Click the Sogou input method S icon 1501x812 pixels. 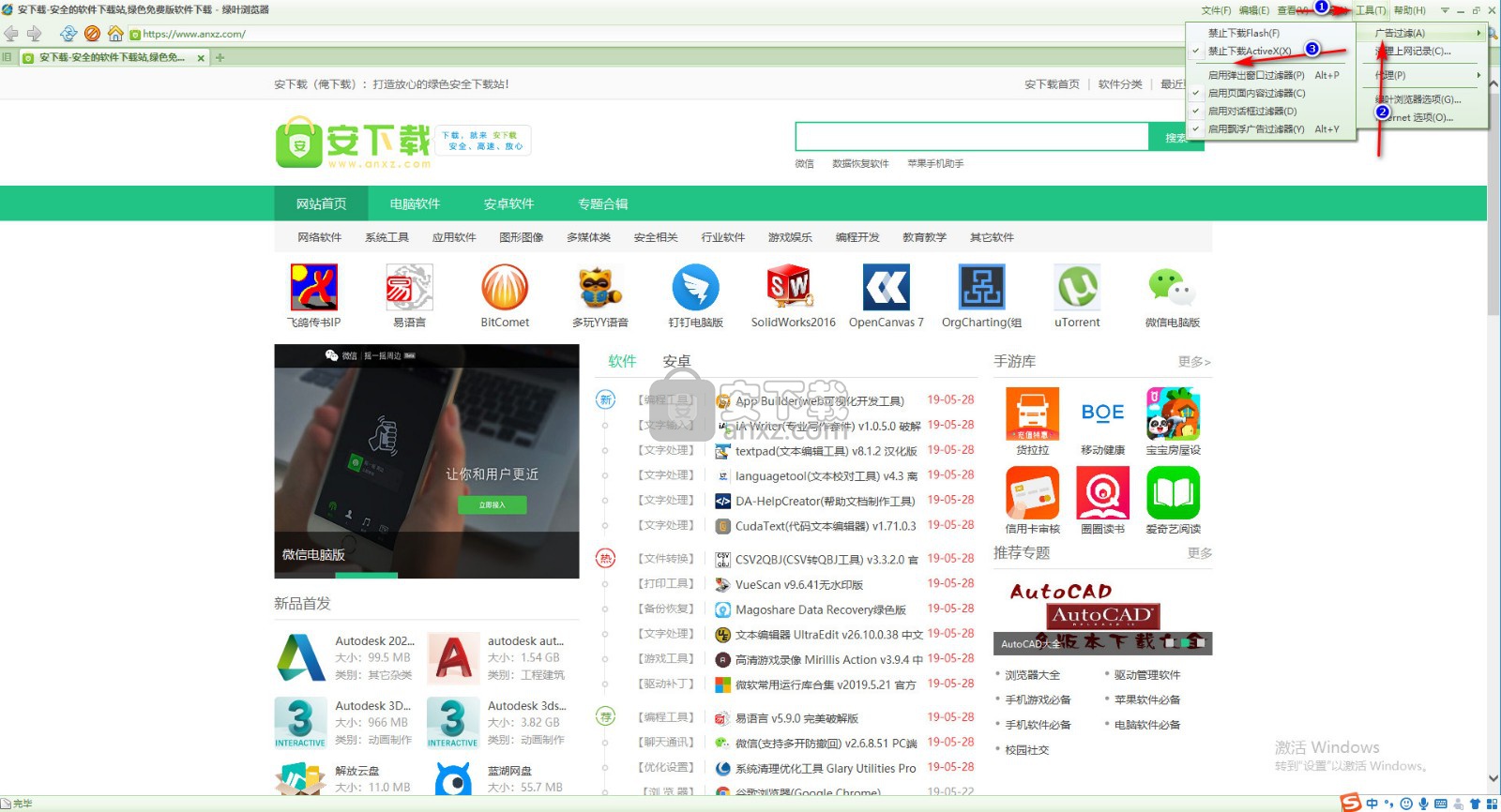[1350, 803]
